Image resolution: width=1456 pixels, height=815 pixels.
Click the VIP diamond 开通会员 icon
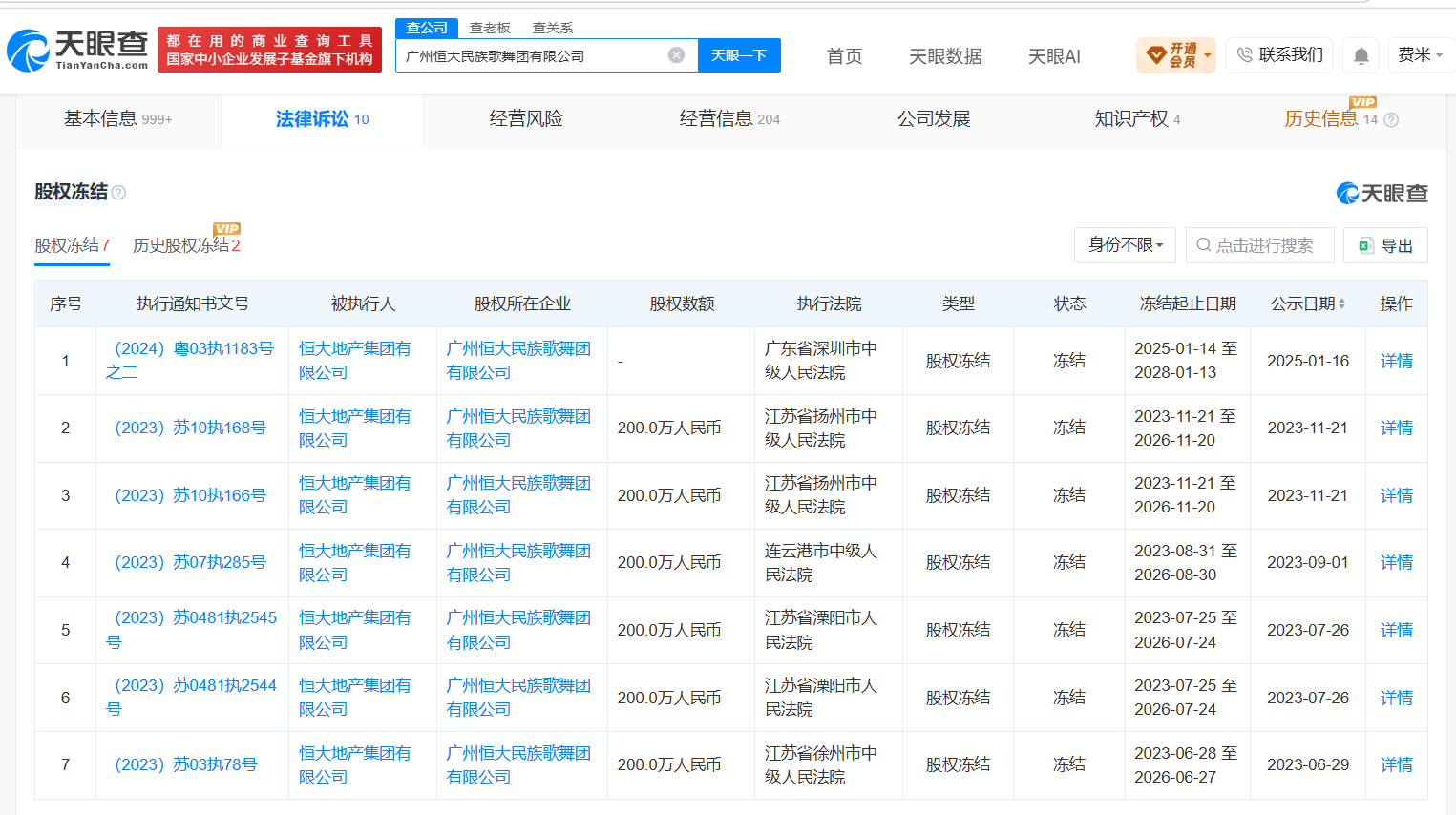[1155, 55]
